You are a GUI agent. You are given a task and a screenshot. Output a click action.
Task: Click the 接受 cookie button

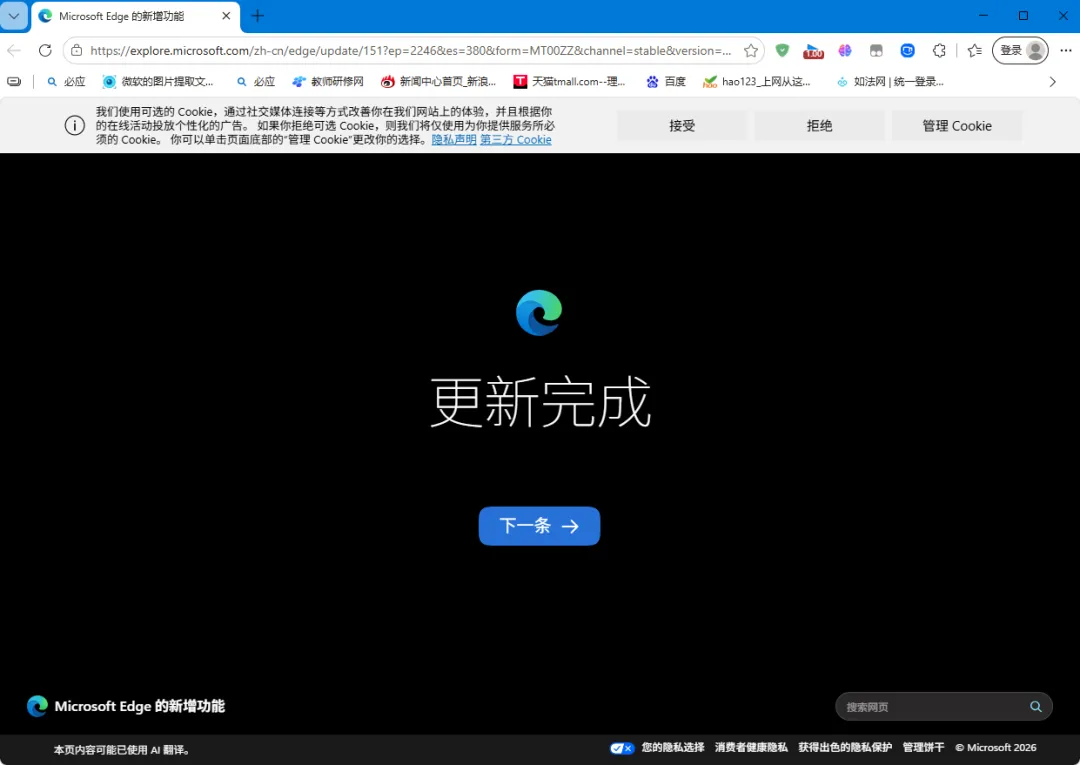coord(682,125)
